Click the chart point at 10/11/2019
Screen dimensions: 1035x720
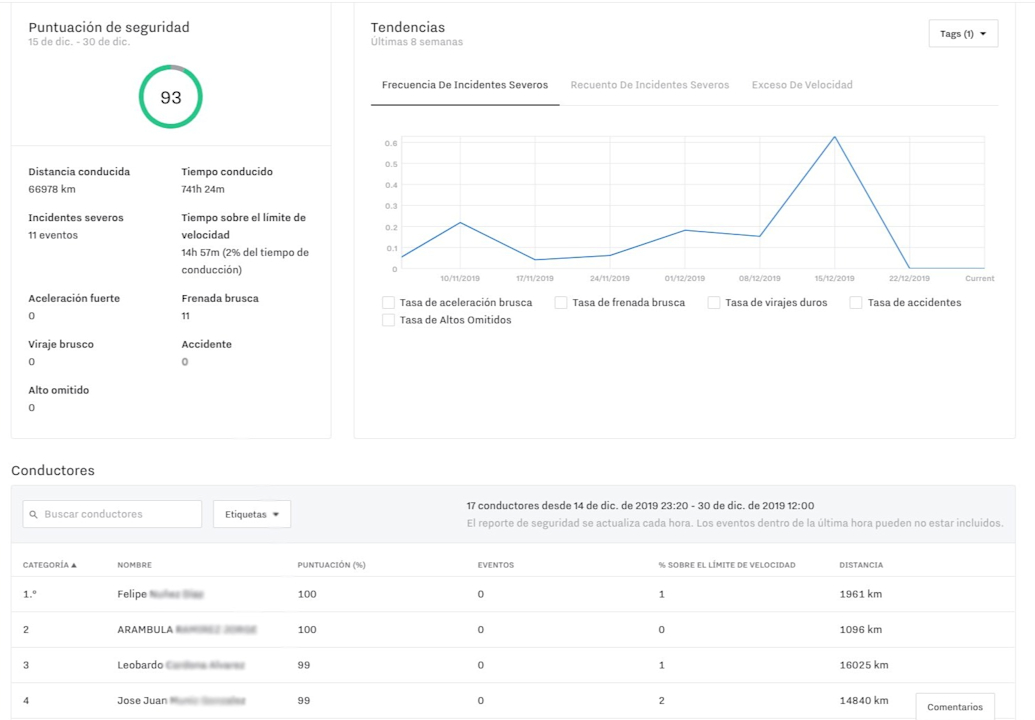[x=460, y=223]
